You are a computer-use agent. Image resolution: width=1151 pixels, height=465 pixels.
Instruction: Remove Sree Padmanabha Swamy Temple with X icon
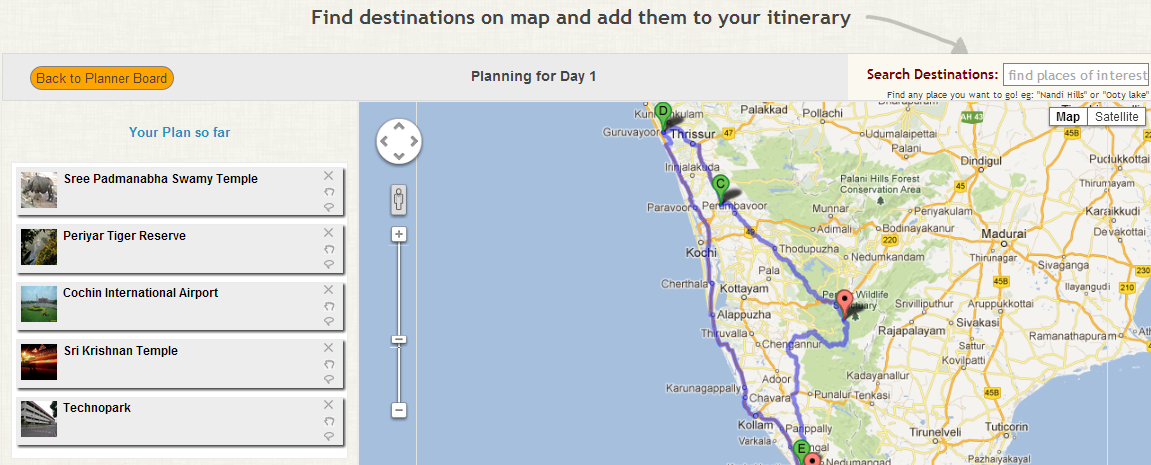(328, 175)
